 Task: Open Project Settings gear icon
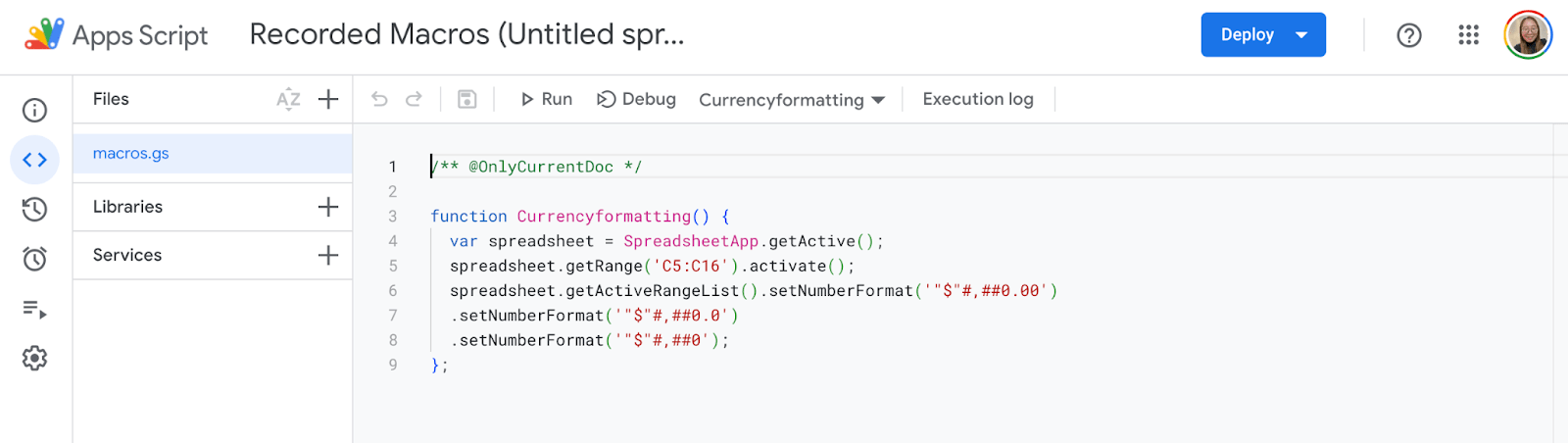click(x=34, y=359)
